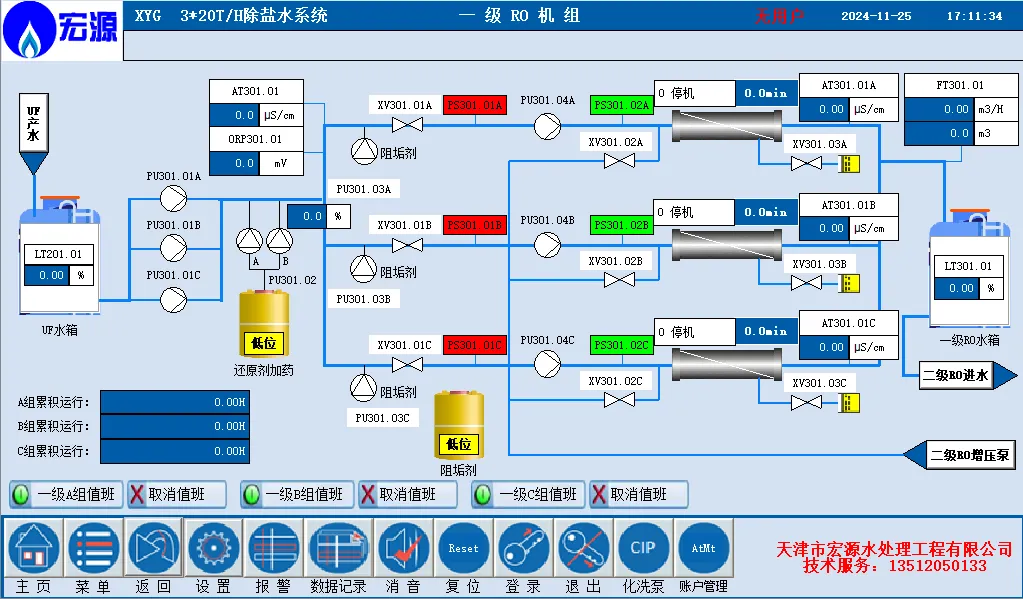Open the Menu (菜单) list icon
1023x599 pixels.
click(x=93, y=548)
